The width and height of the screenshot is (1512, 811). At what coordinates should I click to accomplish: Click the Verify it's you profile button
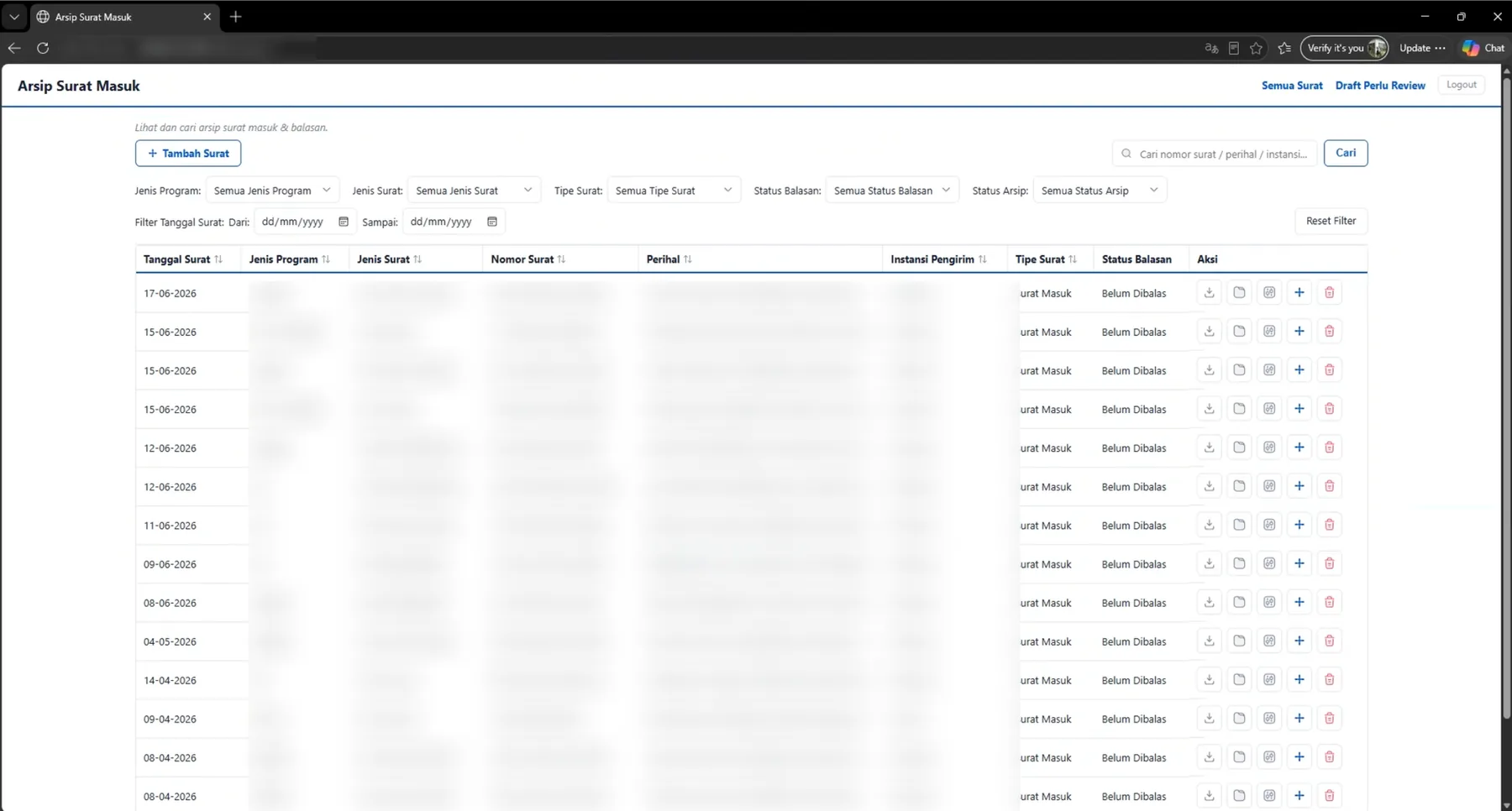click(1344, 48)
